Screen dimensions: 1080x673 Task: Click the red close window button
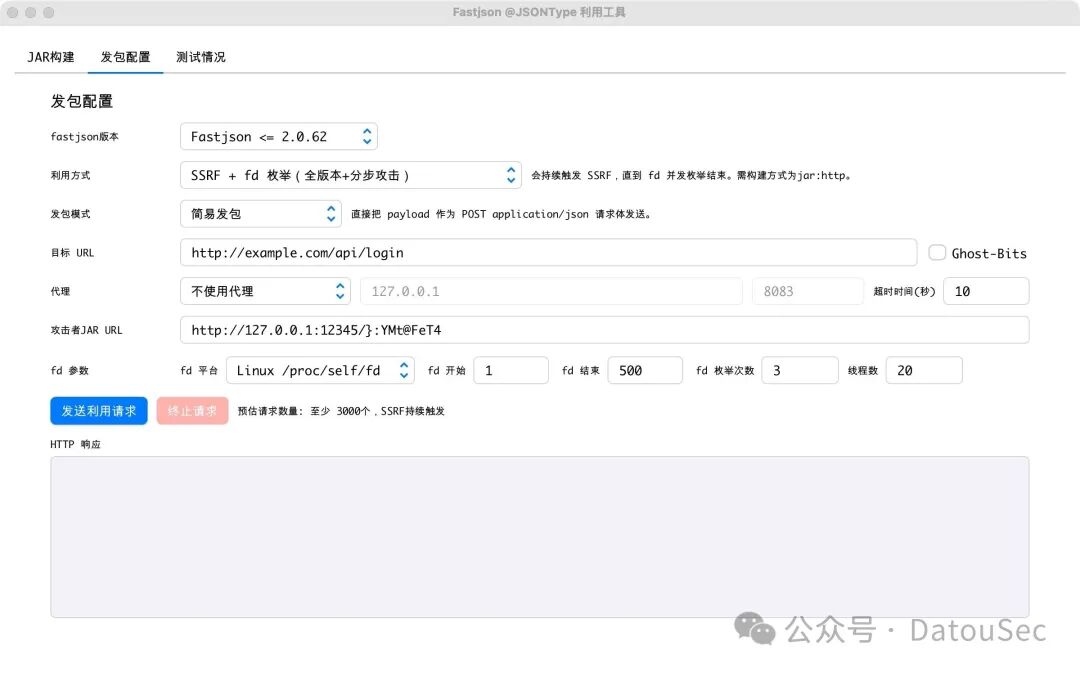click(x=12, y=12)
